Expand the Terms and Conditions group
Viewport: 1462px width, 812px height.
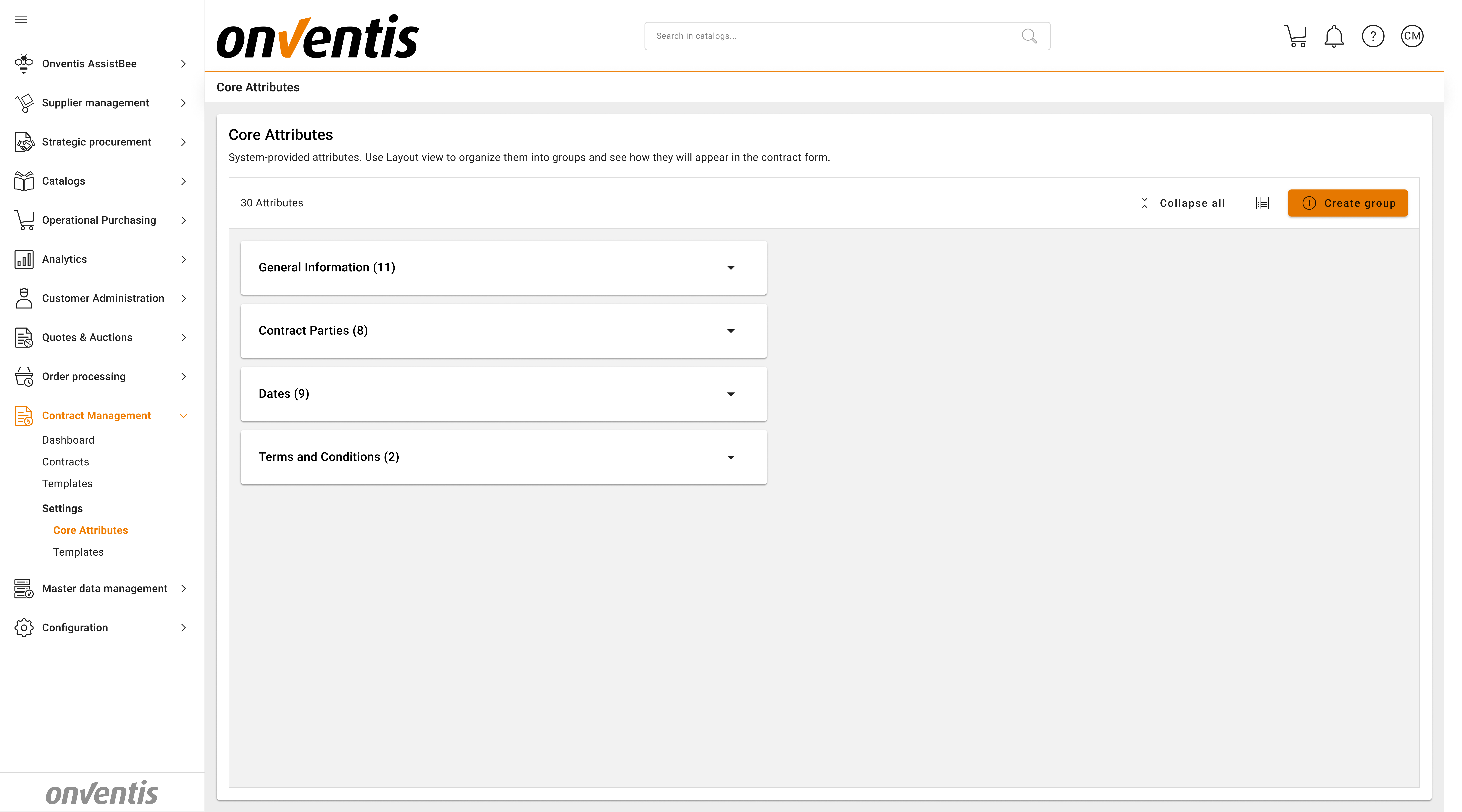[731, 457]
